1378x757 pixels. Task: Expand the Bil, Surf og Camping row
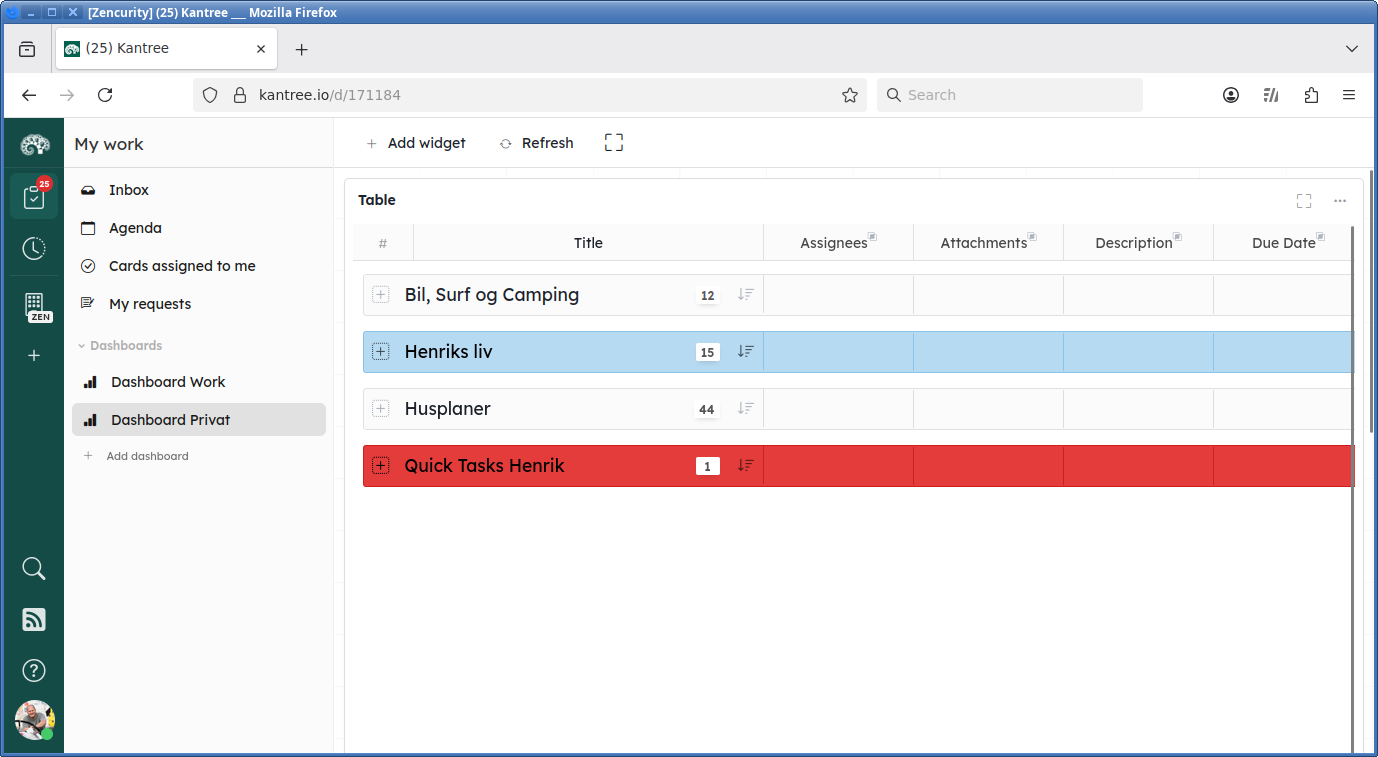[x=380, y=294]
